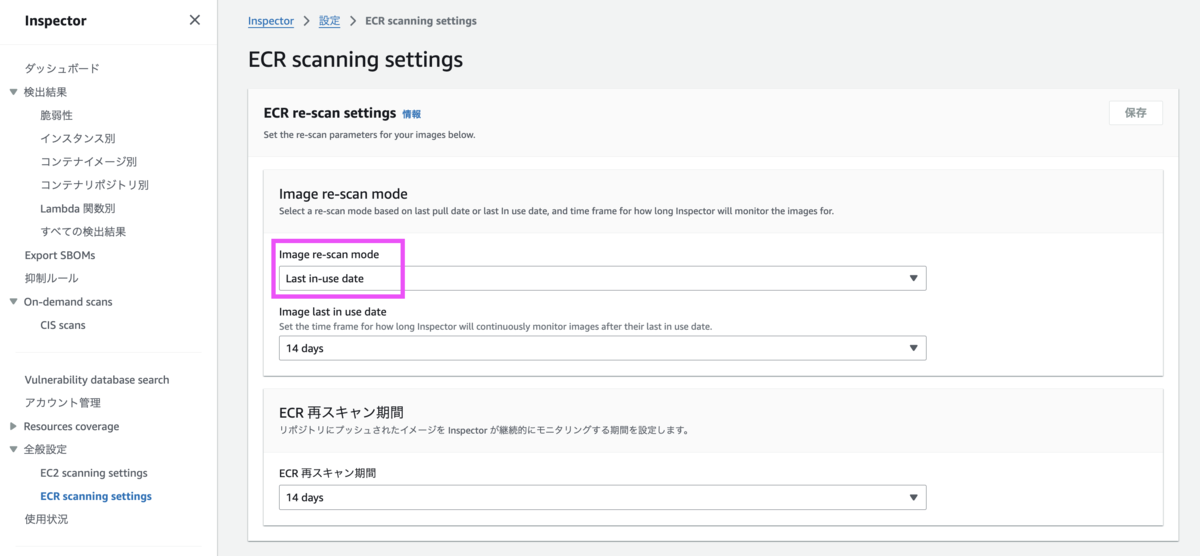Expand the Resources coverage arrow

pyautogui.click(x=13, y=427)
